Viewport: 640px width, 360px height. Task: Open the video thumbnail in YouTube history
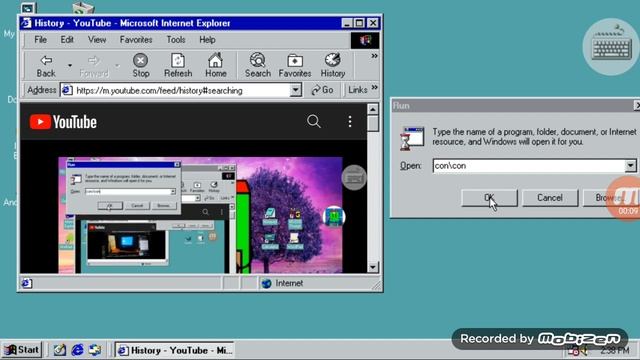pos(200,215)
